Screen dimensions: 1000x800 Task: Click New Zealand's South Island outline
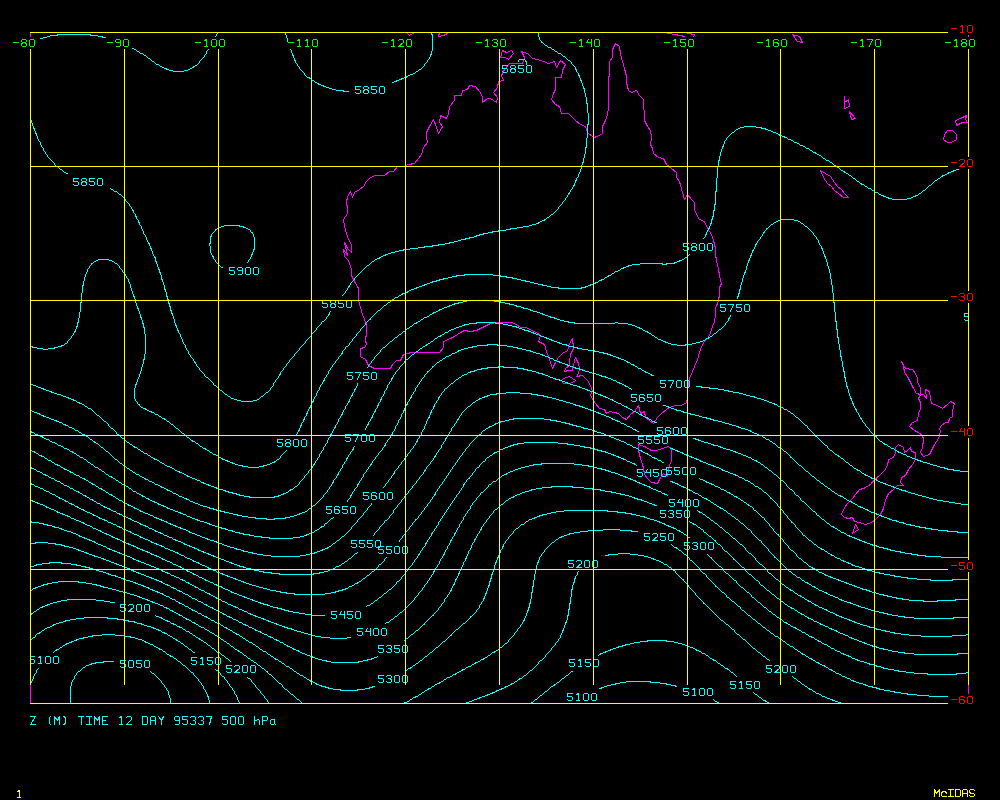[878, 492]
